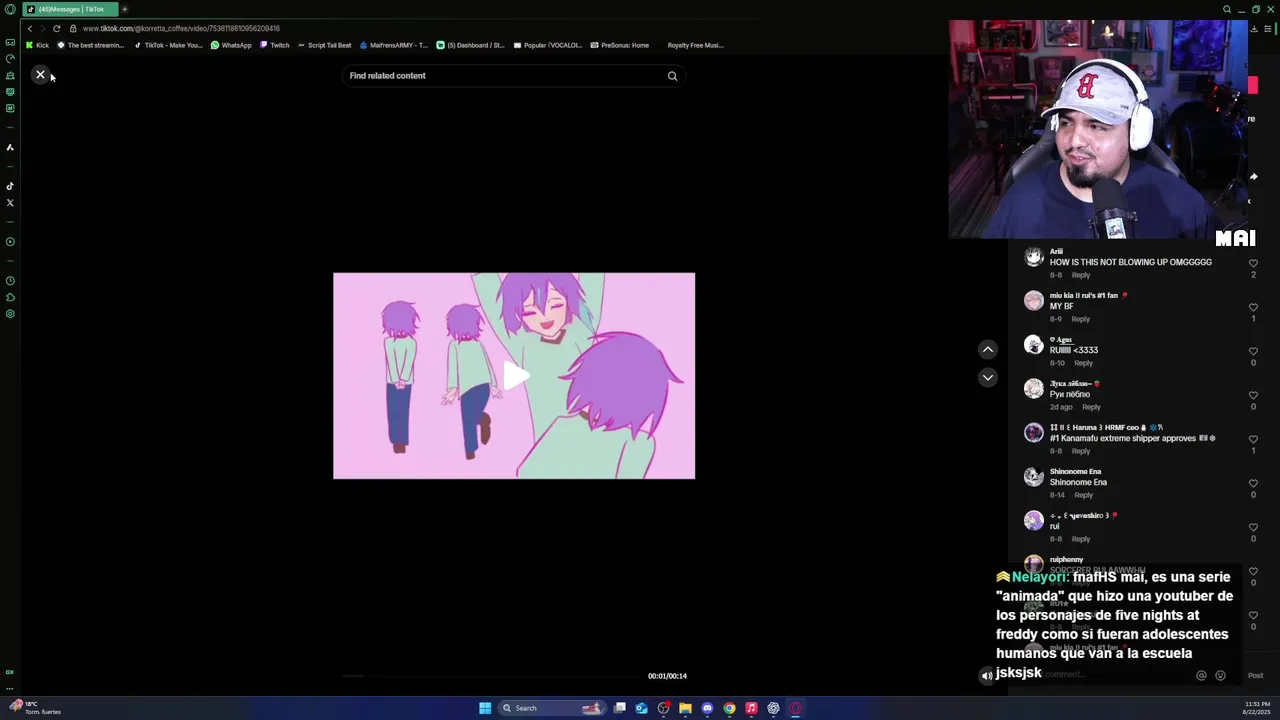
Task: Click the mention @ icon in comment box
Action: [1201, 675]
